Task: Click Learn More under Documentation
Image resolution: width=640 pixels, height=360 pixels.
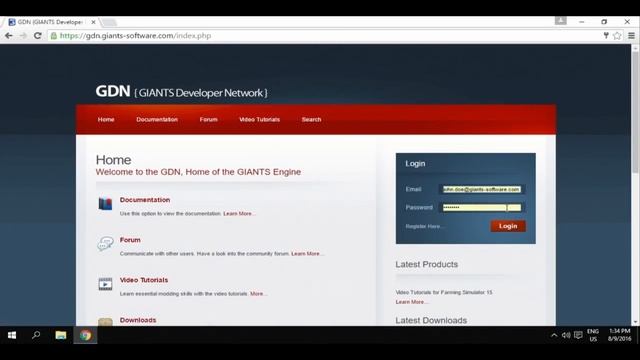Action: coord(238,213)
